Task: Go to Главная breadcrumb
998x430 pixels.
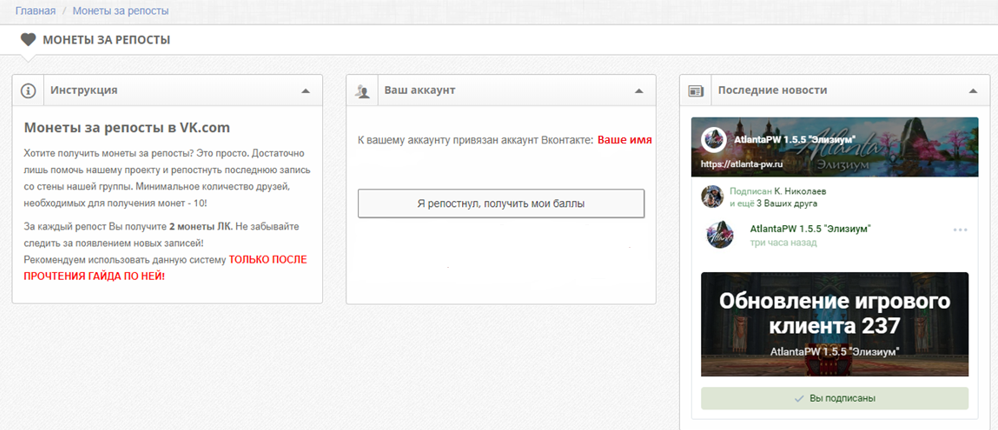Action: tap(36, 11)
